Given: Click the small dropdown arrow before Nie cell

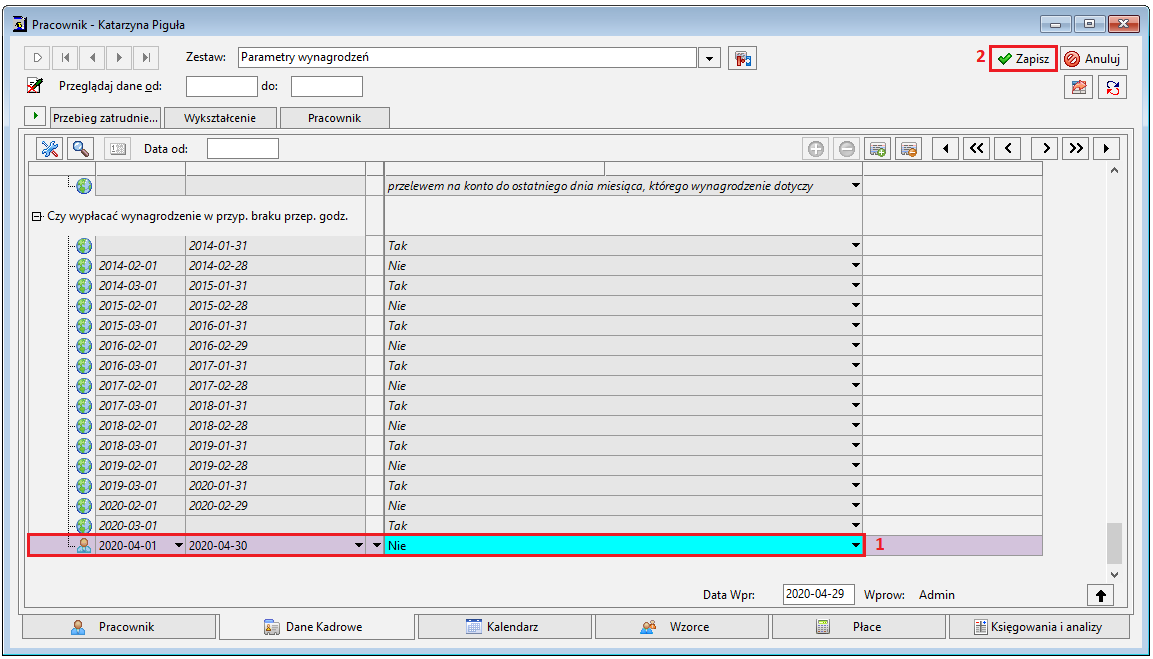Looking at the screenshot, I should point(377,546).
